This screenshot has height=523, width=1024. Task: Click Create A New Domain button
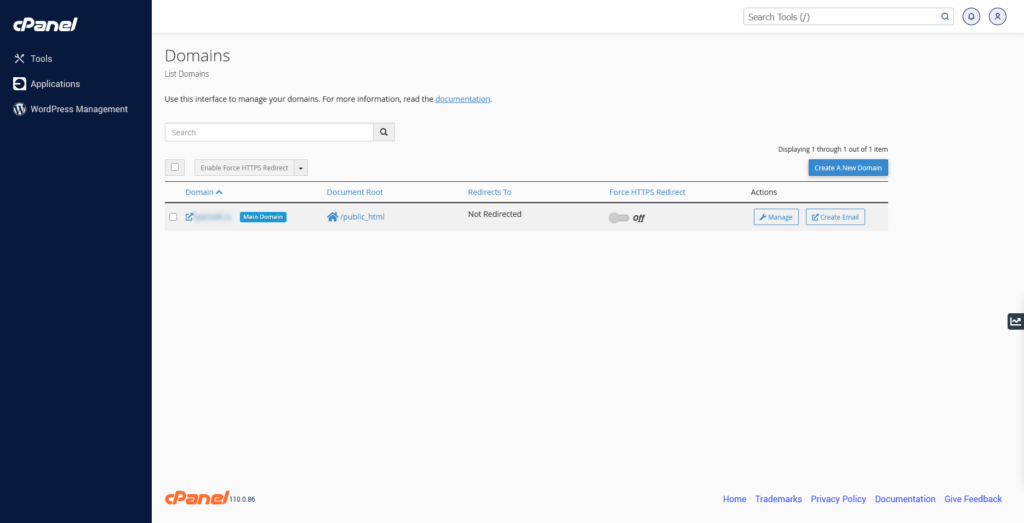[x=847, y=168]
